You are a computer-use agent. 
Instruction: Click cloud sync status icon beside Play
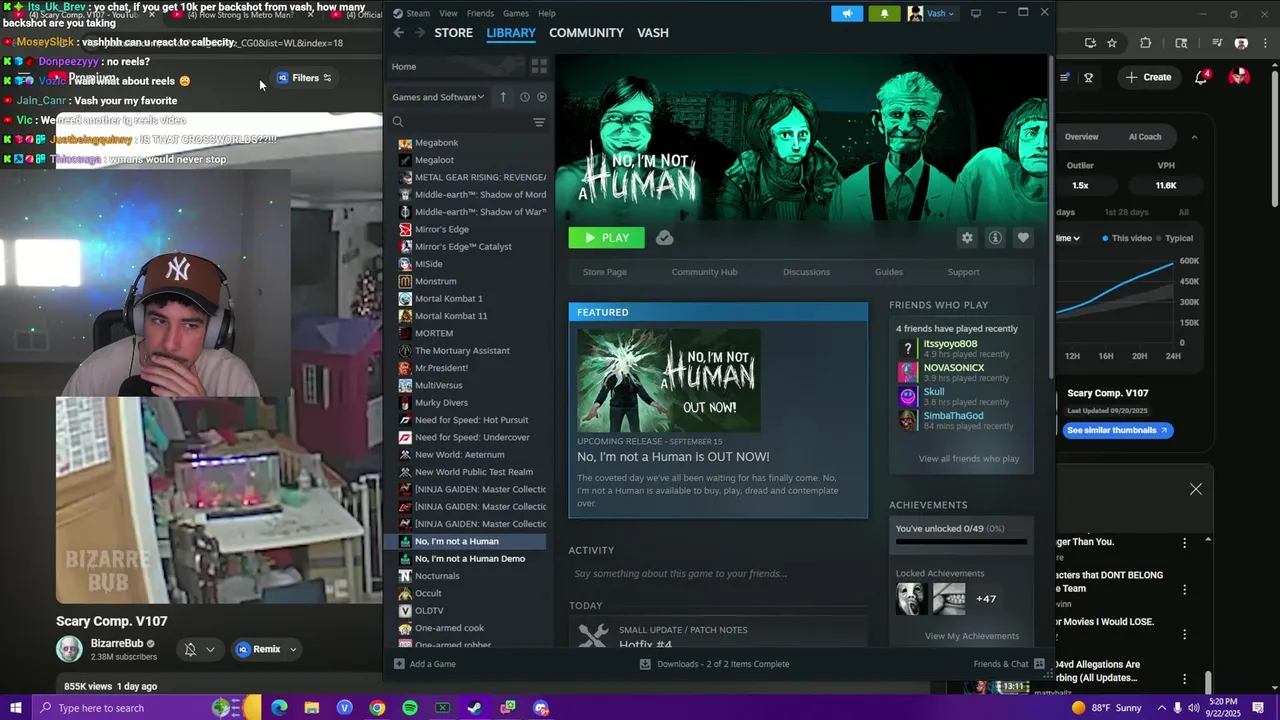(664, 238)
